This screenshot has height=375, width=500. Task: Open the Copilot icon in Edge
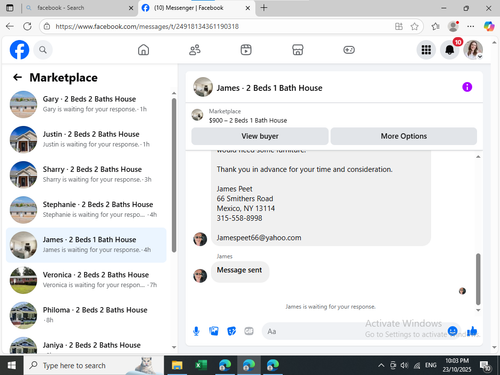(489, 26)
